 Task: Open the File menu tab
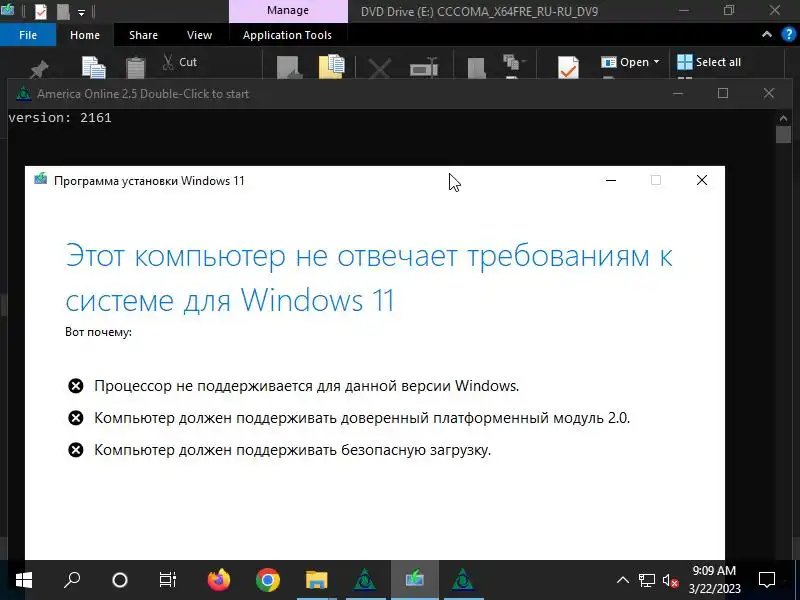click(28, 35)
